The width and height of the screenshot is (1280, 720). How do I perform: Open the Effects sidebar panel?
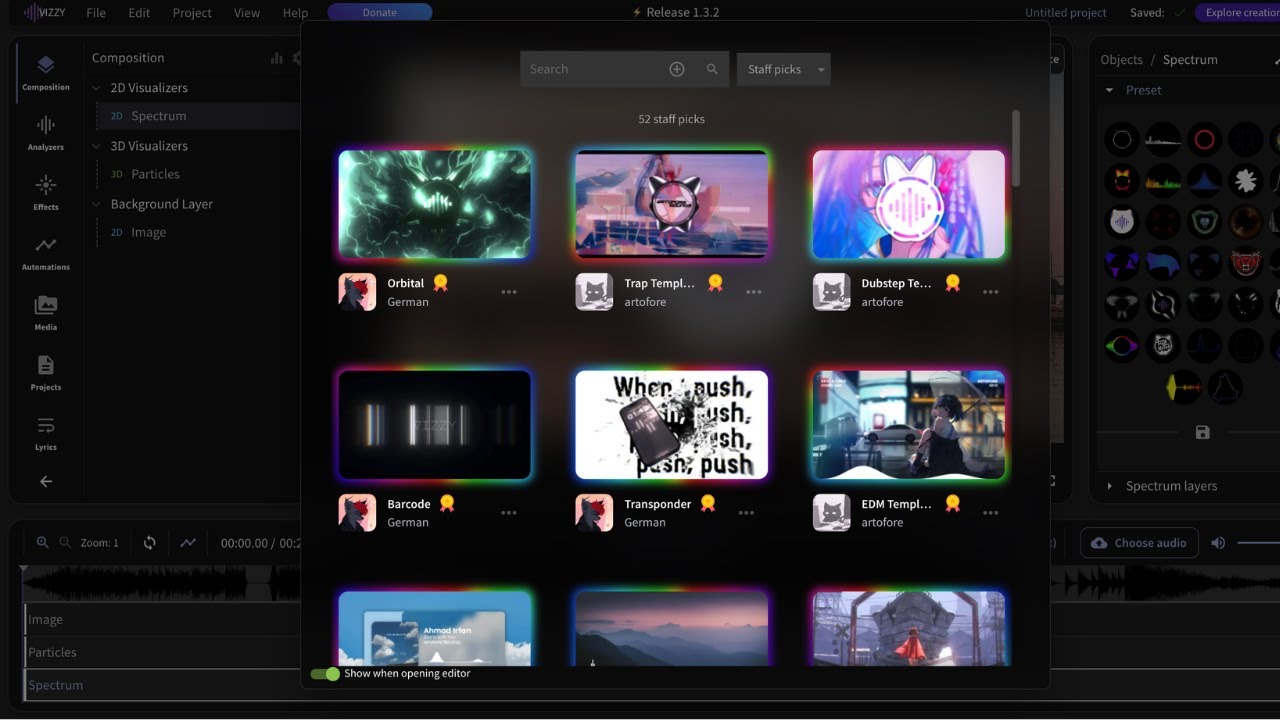click(45, 194)
